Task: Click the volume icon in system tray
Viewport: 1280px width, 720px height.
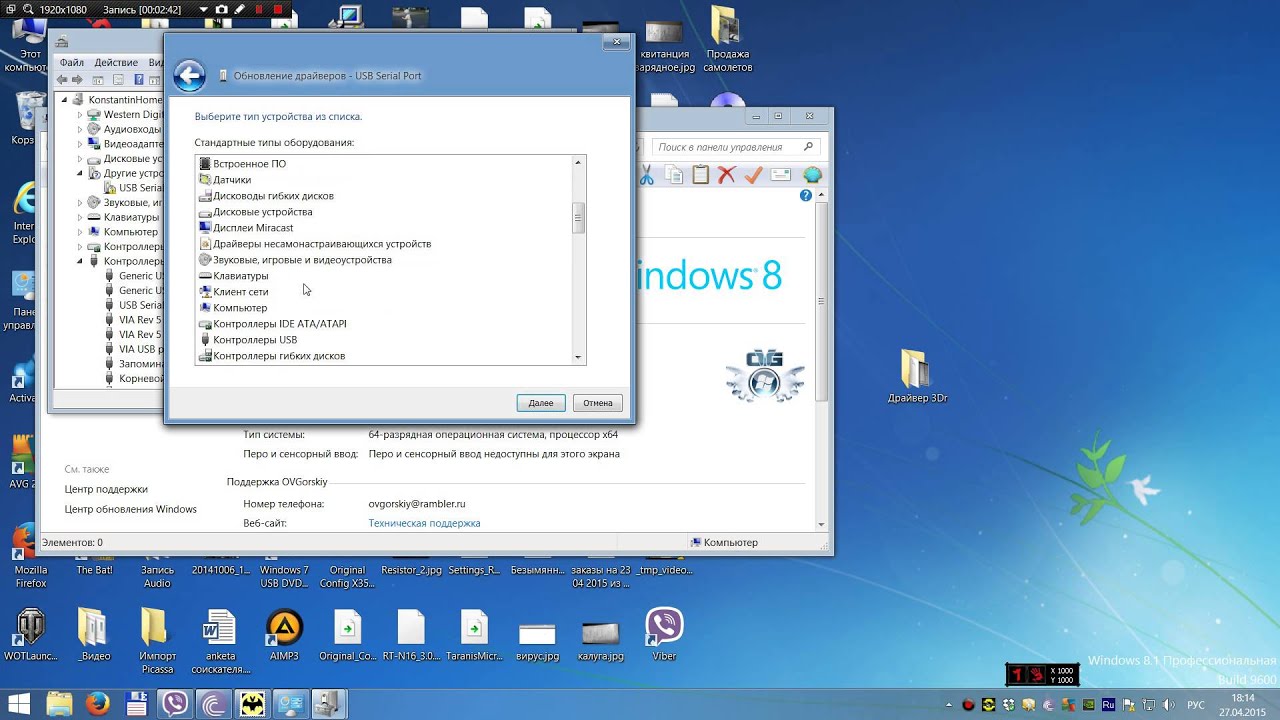Action: (x=1169, y=705)
